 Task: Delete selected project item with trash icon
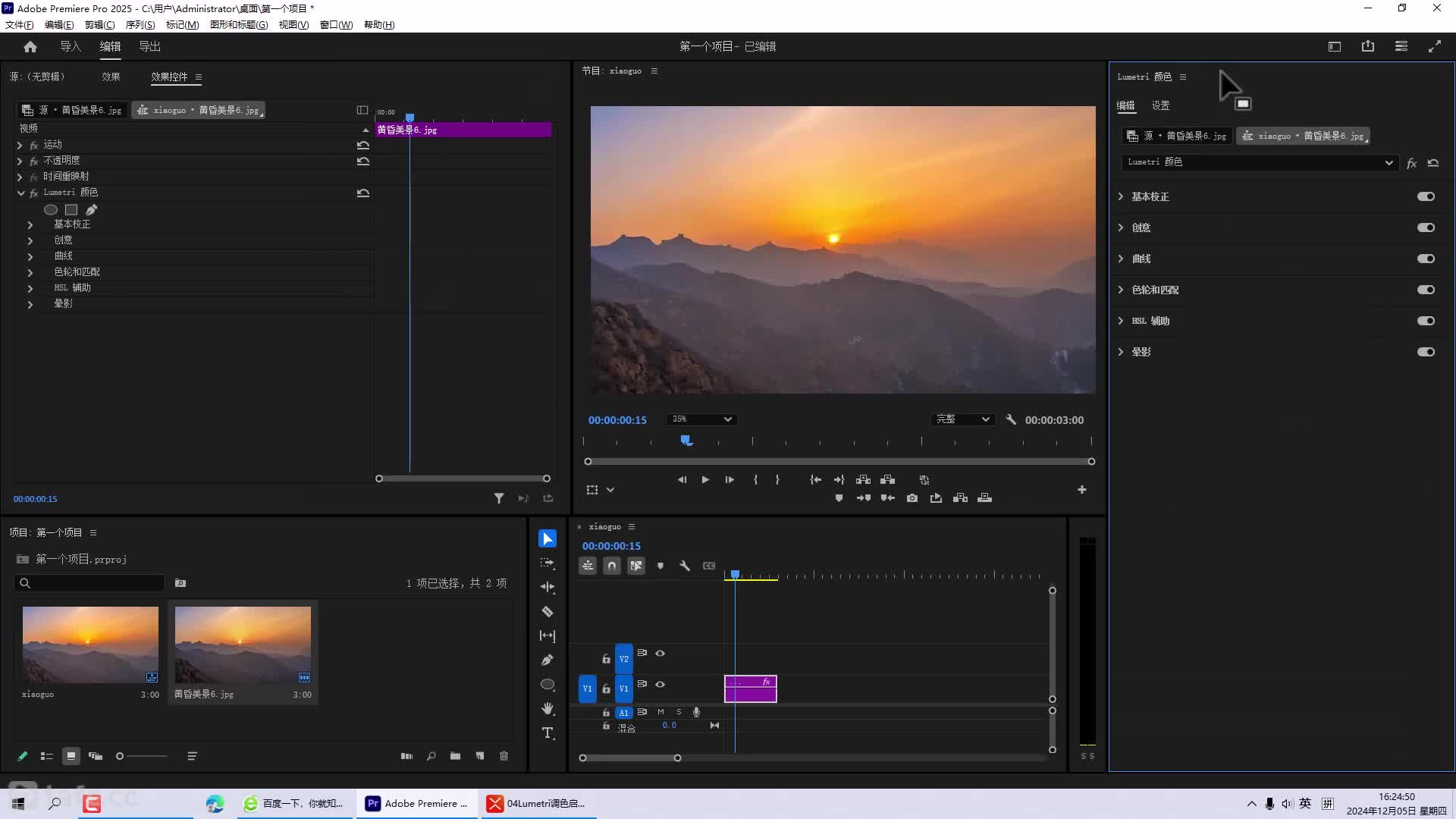[x=504, y=756]
